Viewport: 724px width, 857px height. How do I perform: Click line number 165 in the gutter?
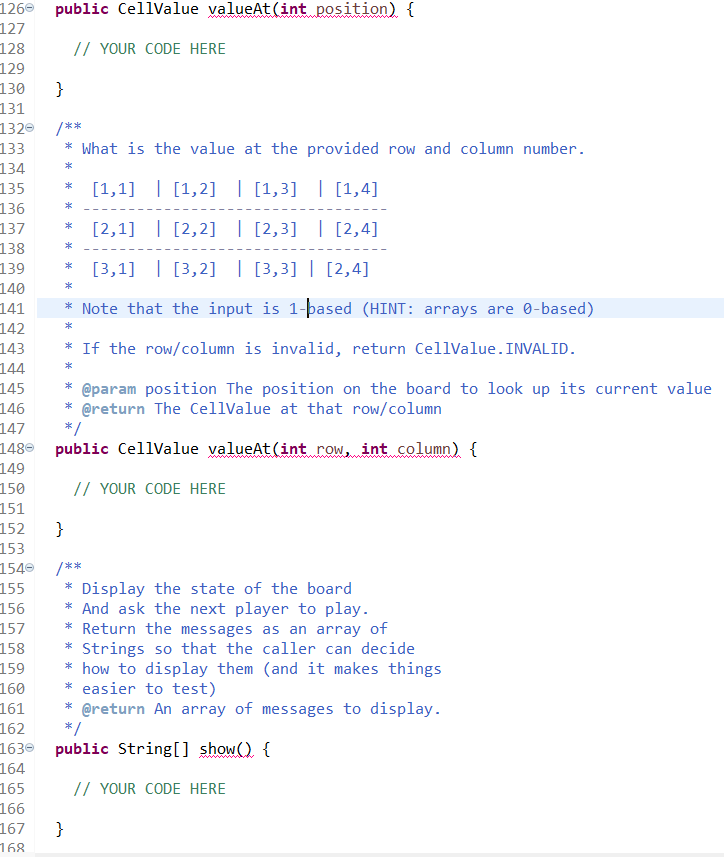pyautogui.click(x=13, y=789)
